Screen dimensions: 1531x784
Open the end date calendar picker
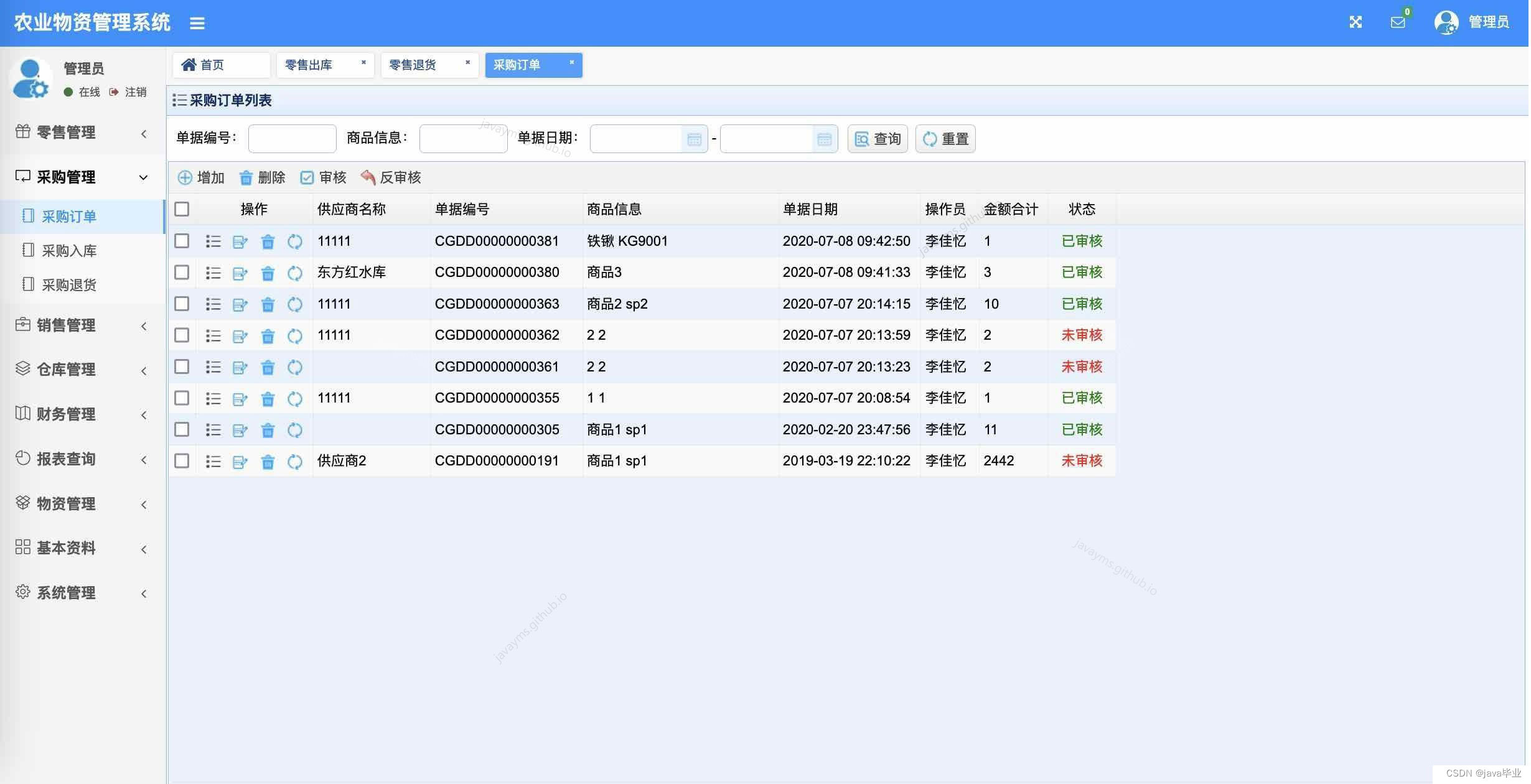(825, 139)
